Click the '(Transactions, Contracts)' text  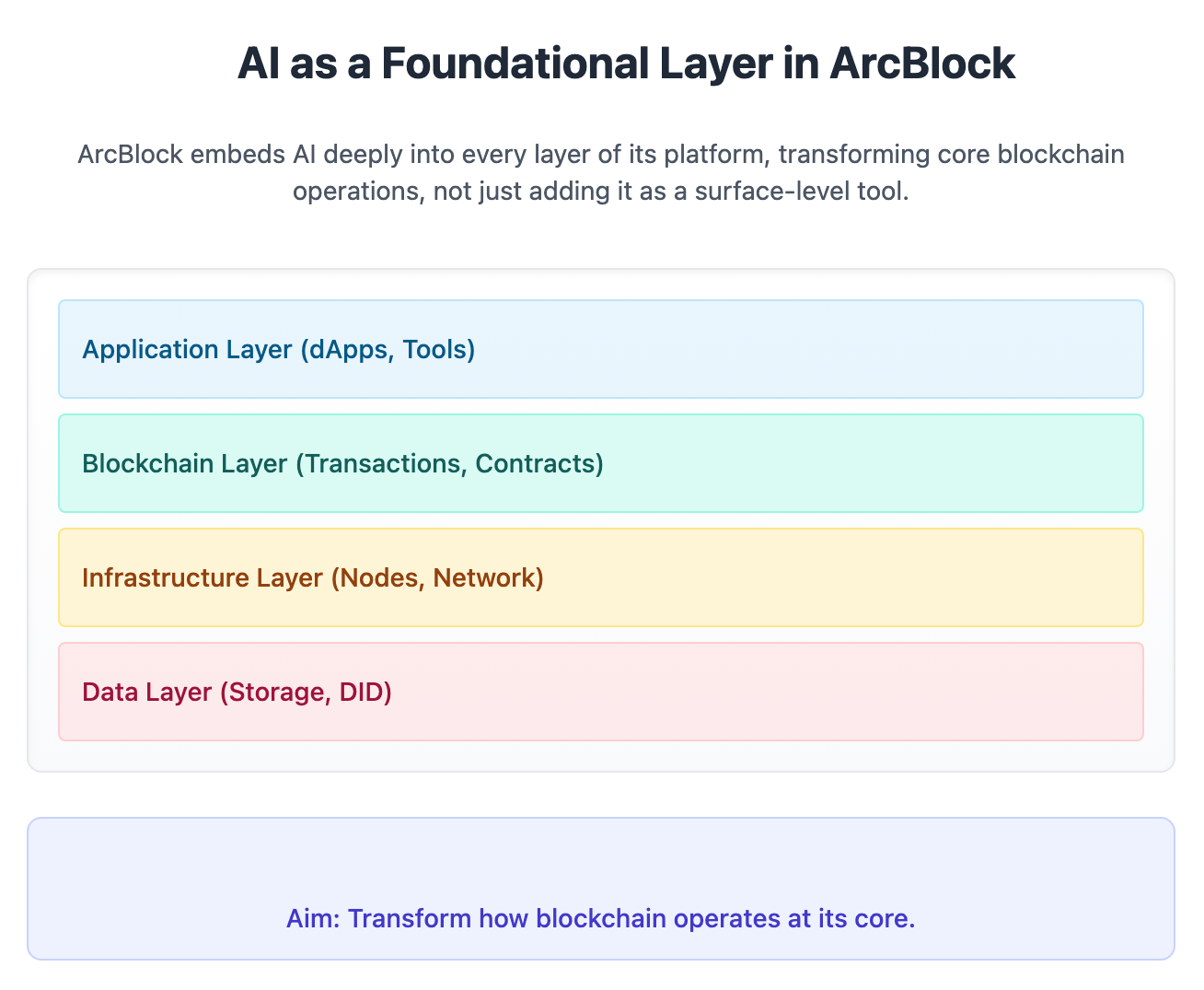pyautogui.click(x=449, y=463)
